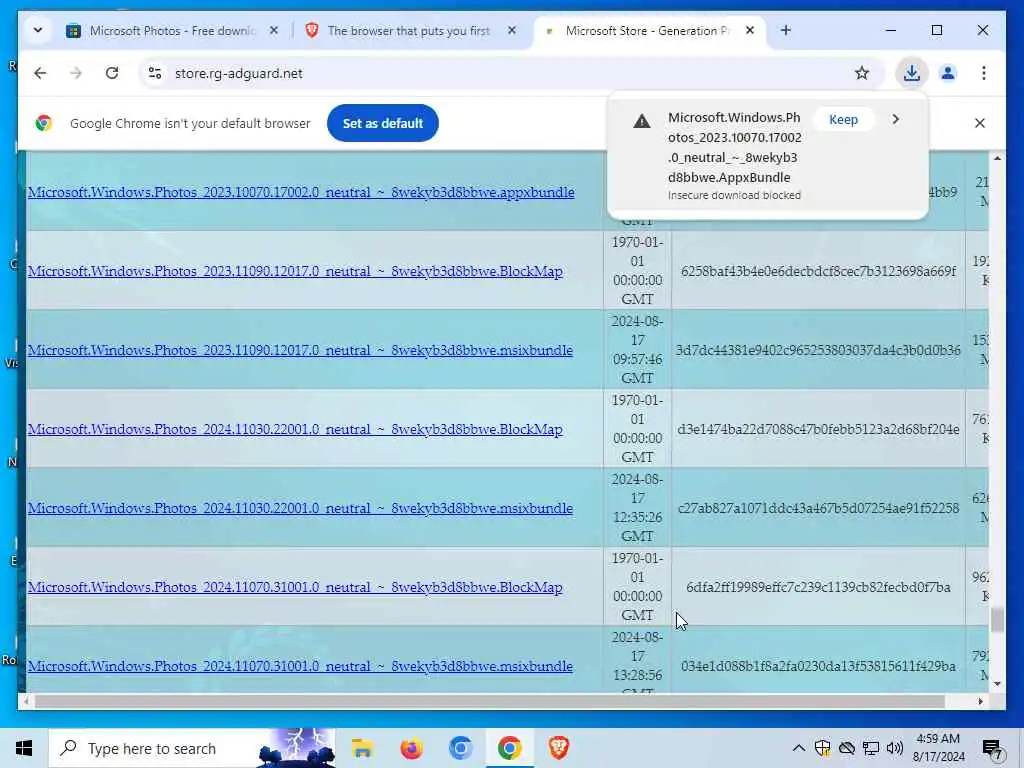1024x768 pixels.
Task: Switch to Google Chrome taskbar icon
Action: point(509,748)
